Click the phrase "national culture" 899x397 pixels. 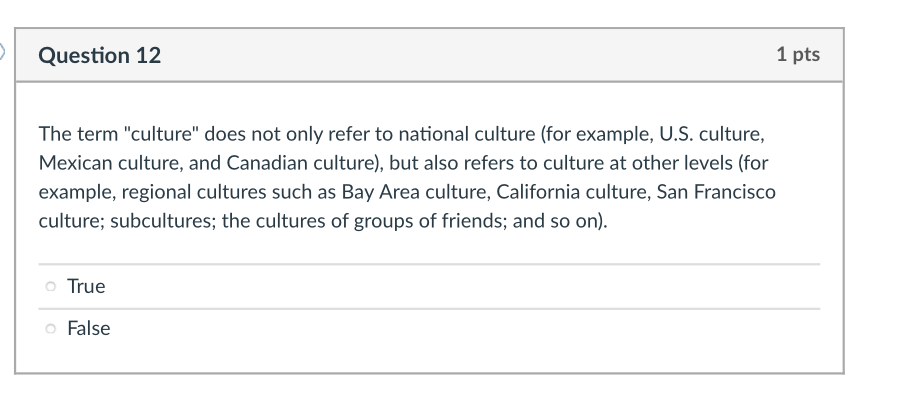(x=467, y=134)
